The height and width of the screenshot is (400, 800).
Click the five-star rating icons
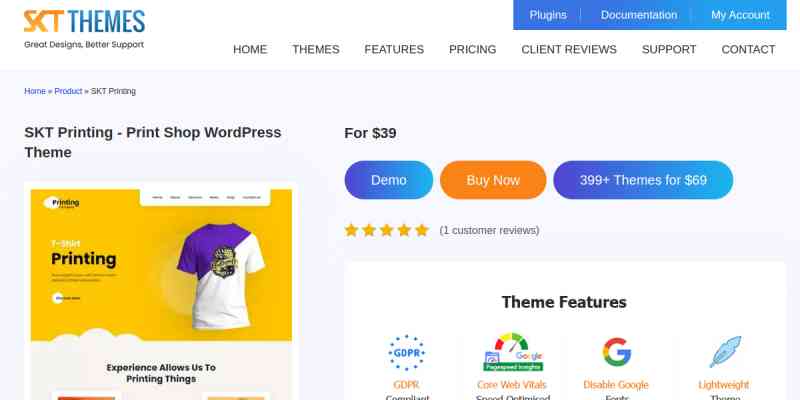pos(386,230)
